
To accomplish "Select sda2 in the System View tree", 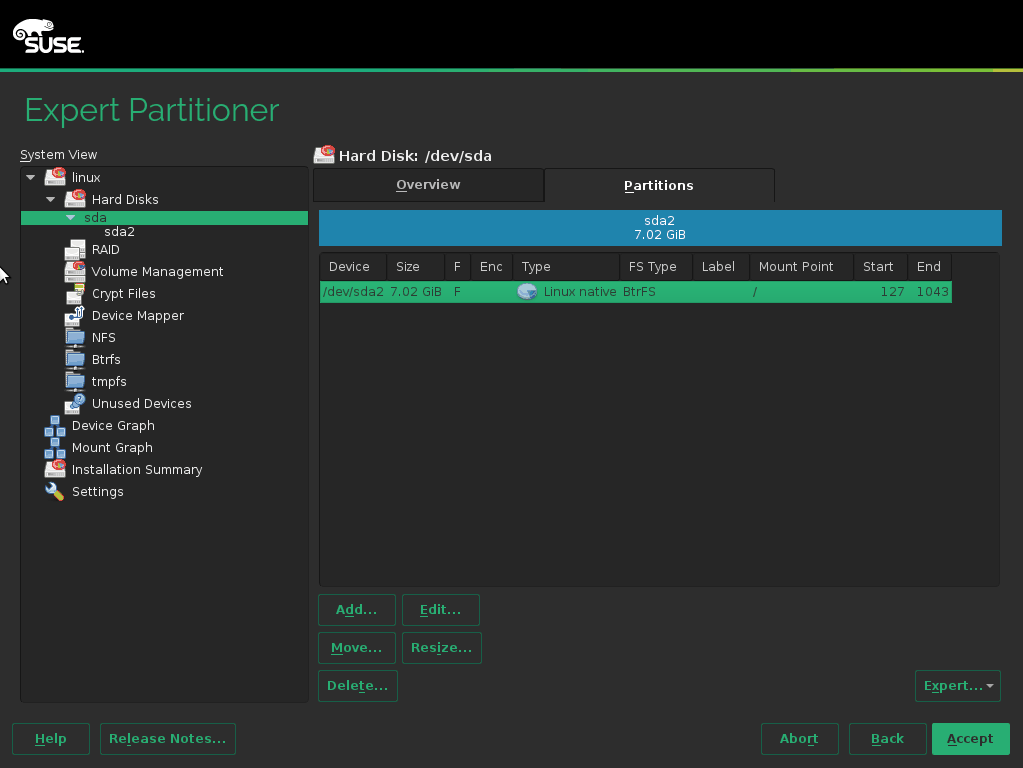I will point(119,232).
